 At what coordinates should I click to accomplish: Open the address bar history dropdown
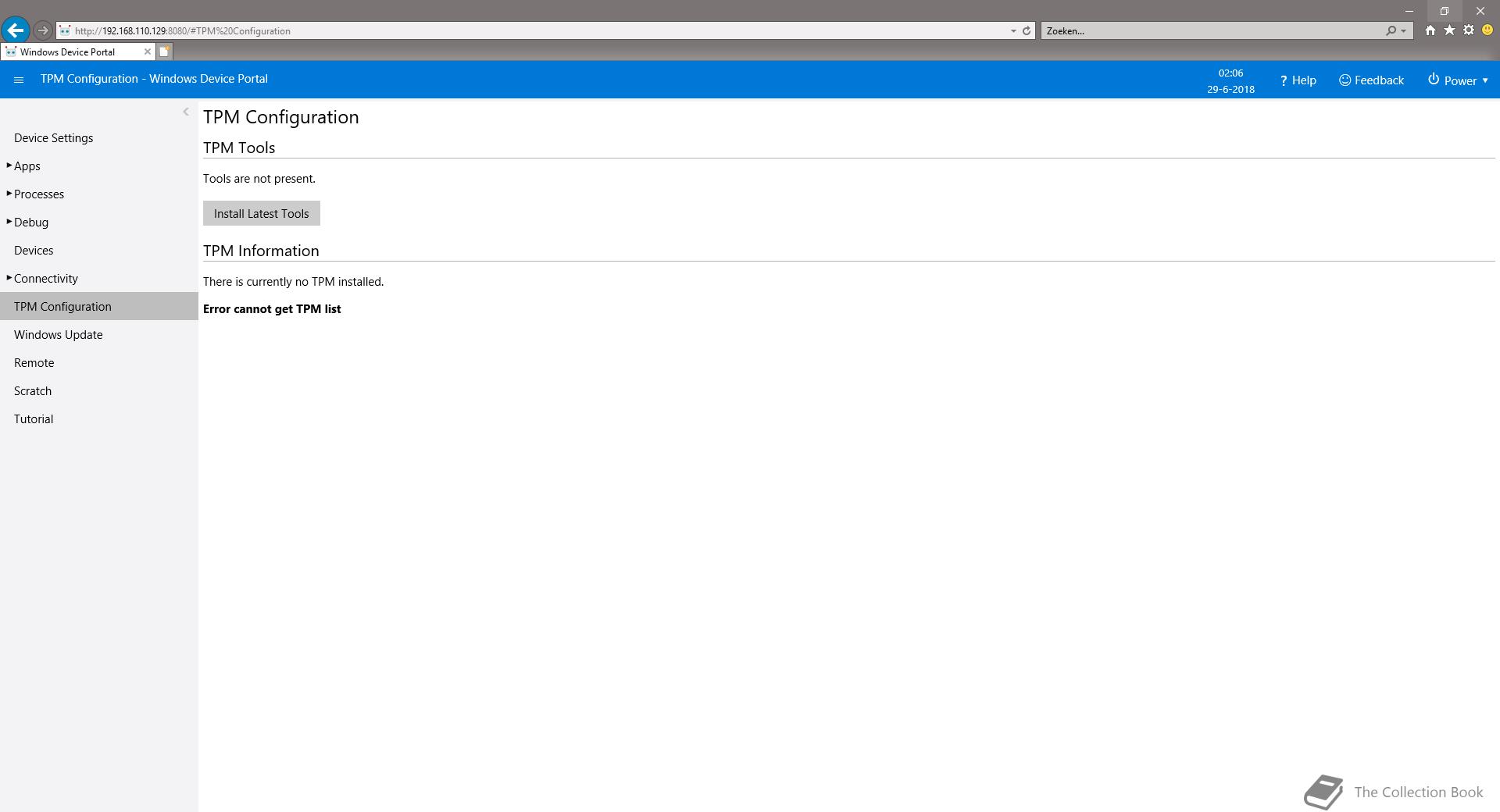click(1013, 31)
